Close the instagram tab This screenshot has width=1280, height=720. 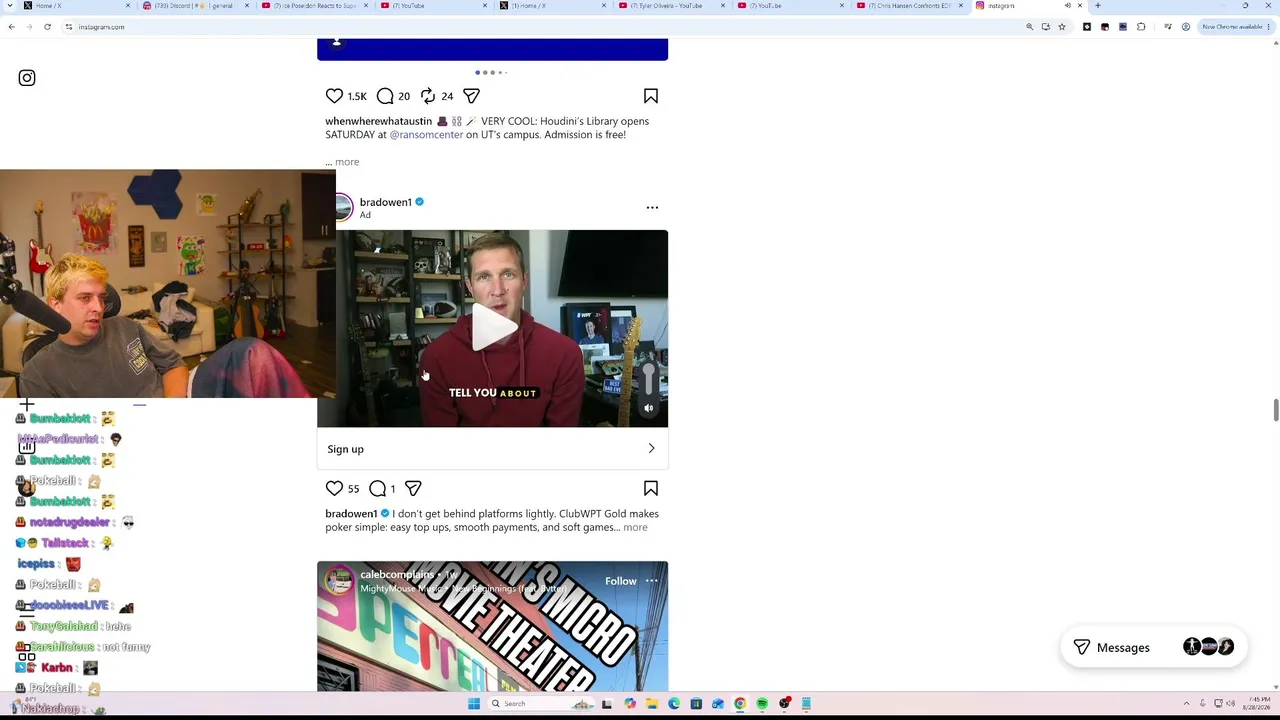1080,6
